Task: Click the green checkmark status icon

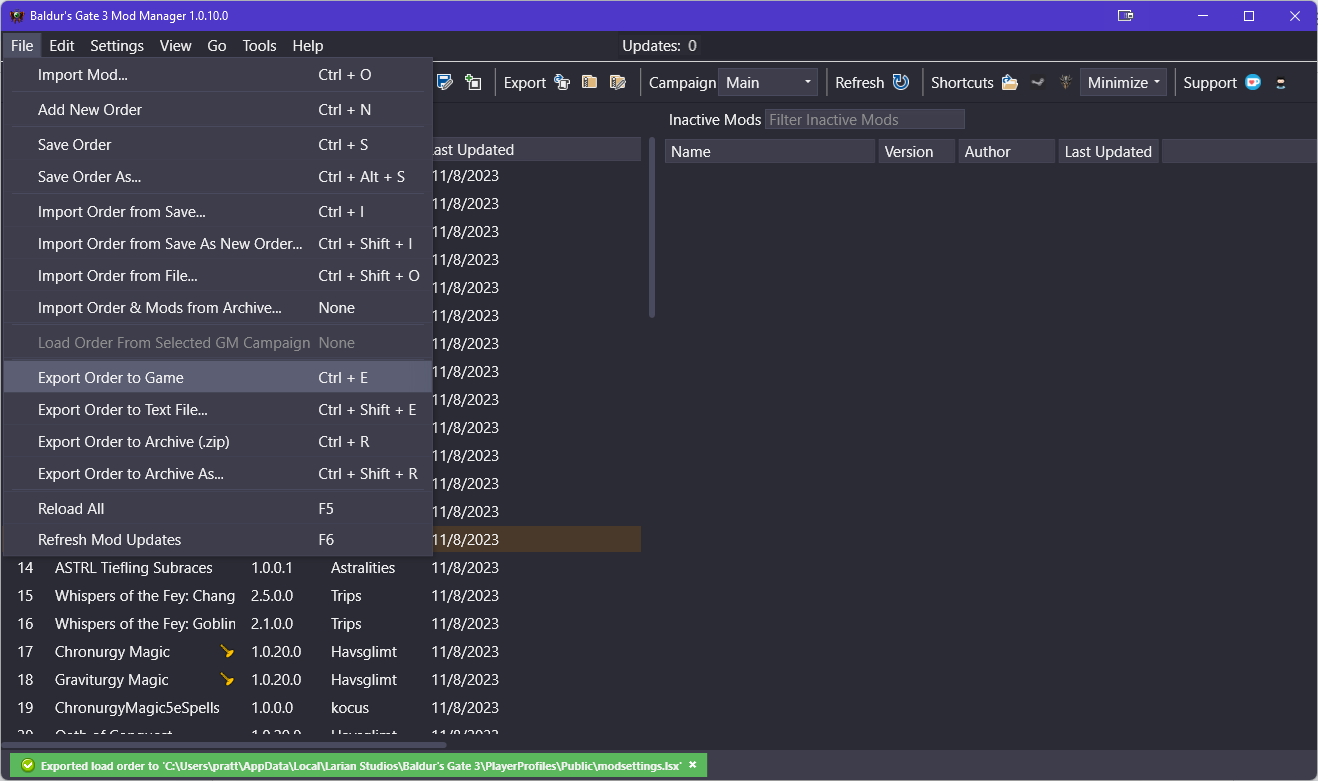Action: (27, 765)
